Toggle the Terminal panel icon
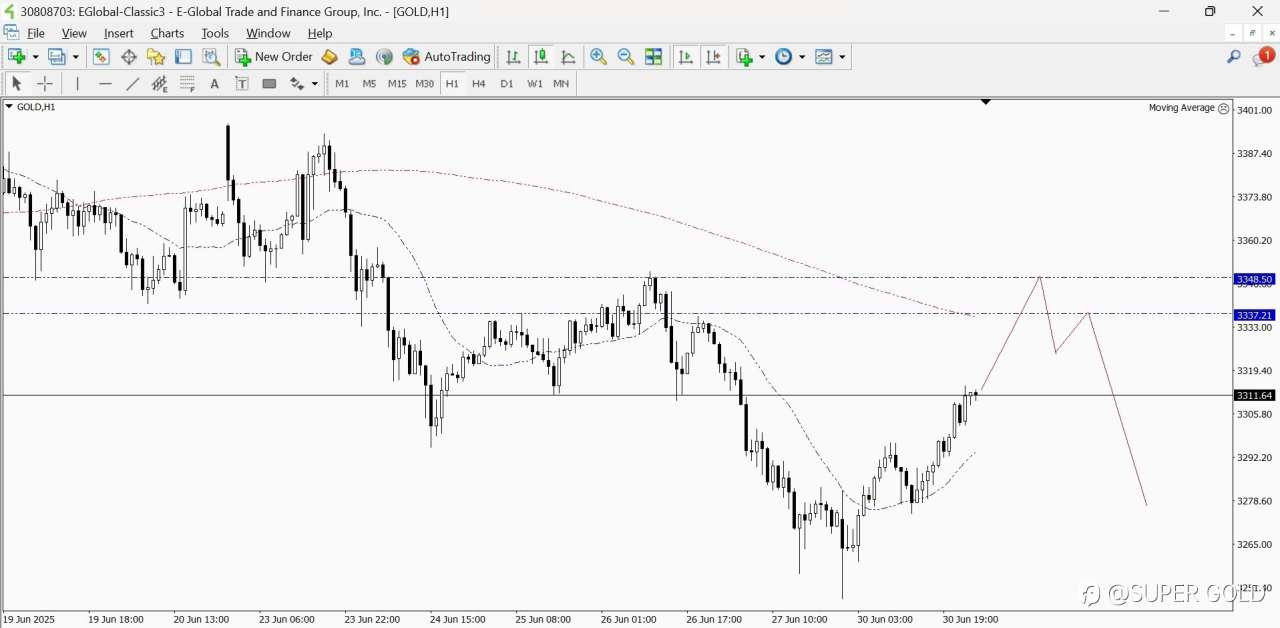 183,57
